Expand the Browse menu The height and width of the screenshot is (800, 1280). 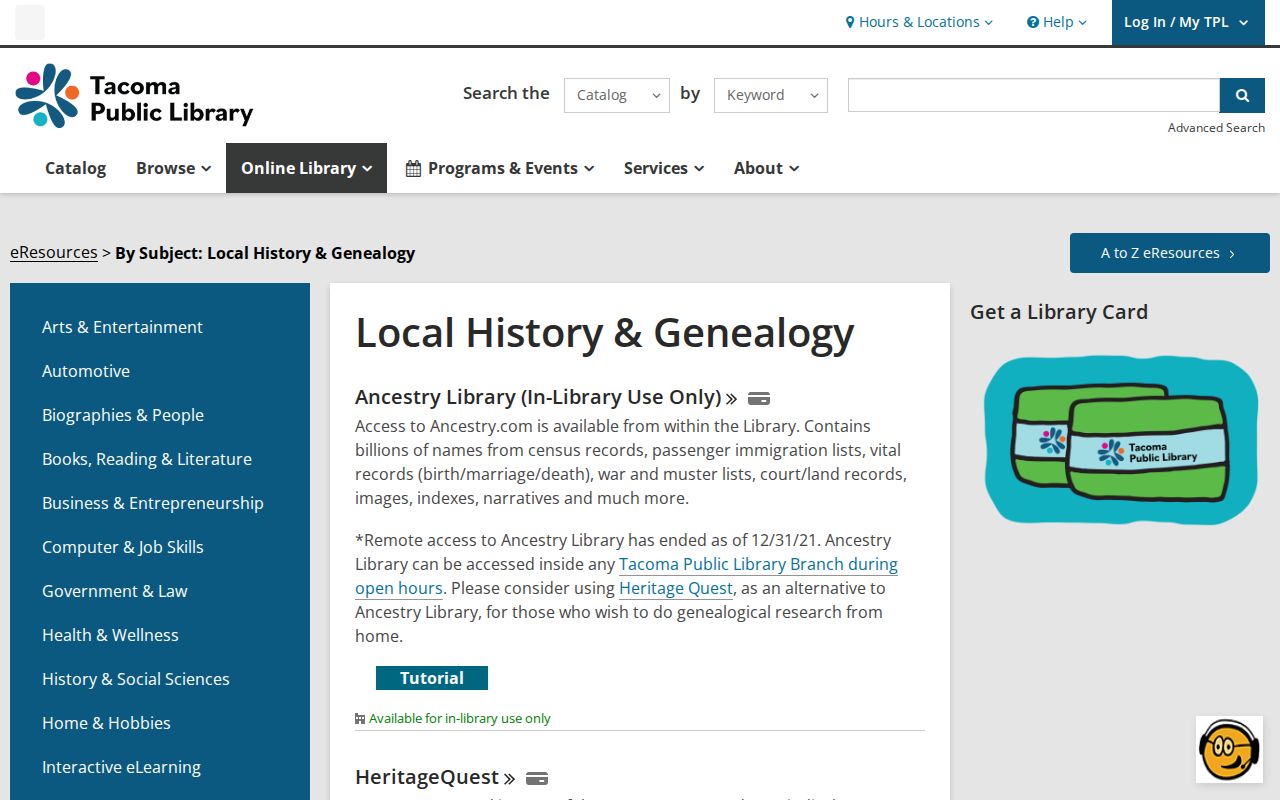pos(174,168)
